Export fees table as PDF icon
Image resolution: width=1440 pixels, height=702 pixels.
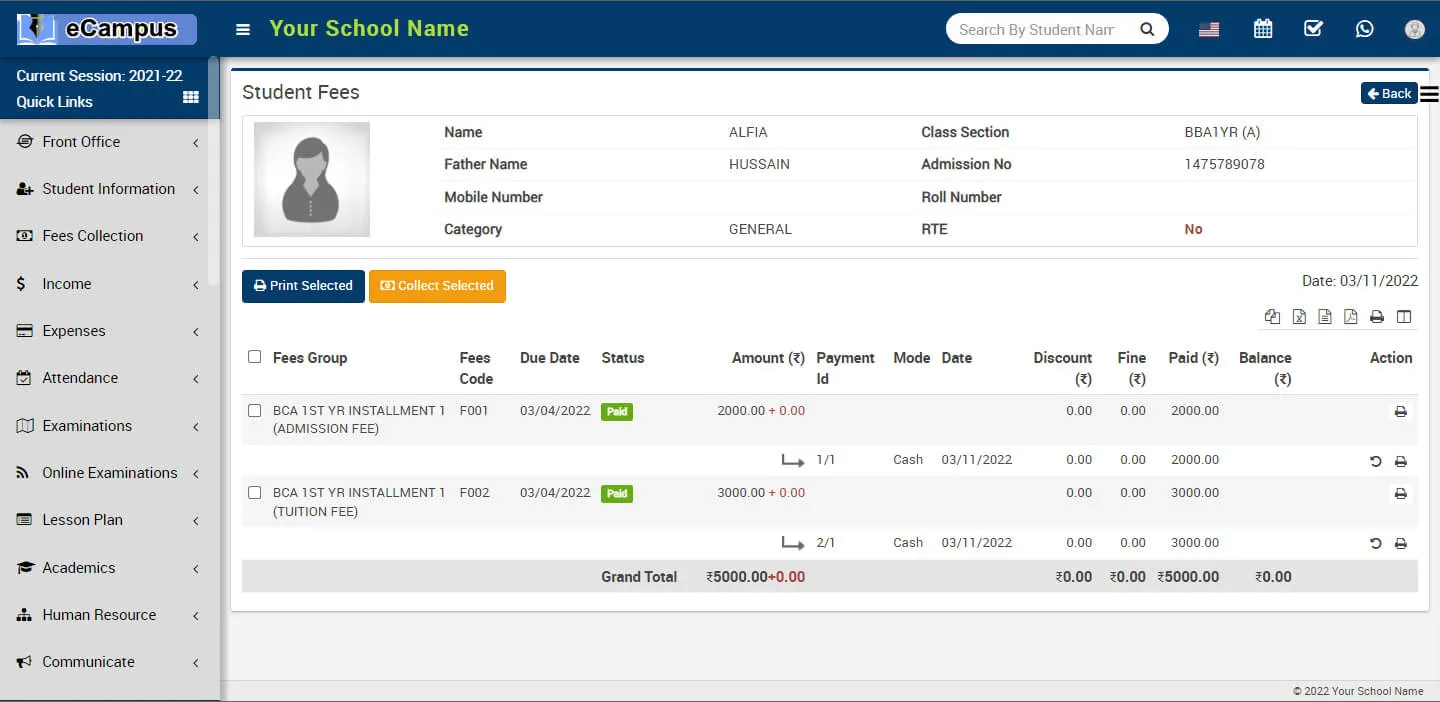pyautogui.click(x=1350, y=317)
